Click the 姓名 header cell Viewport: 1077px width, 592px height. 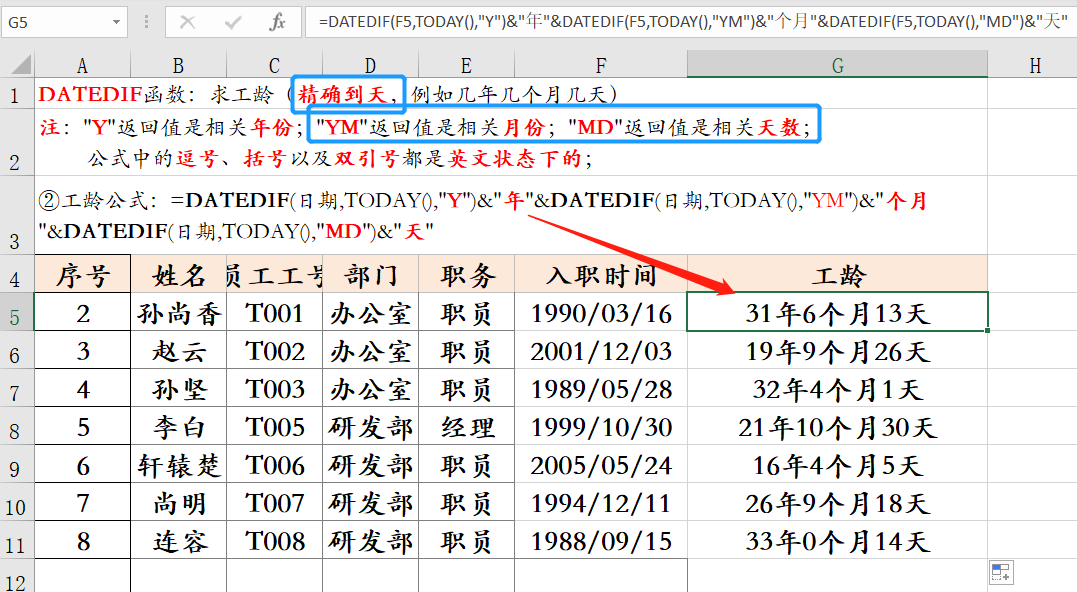pos(179,275)
